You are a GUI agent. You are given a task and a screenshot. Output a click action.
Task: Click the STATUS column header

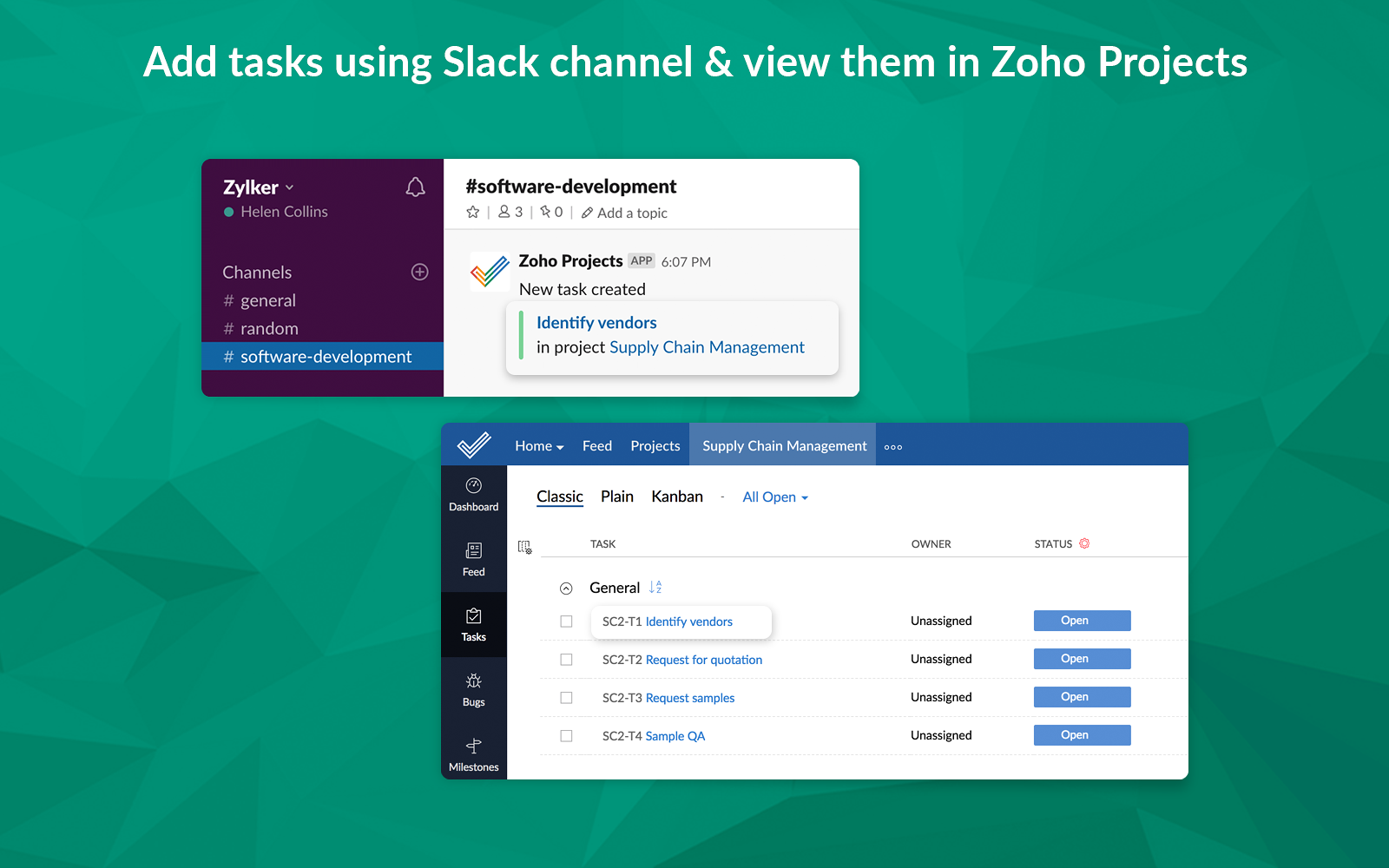pyautogui.click(x=1053, y=544)
